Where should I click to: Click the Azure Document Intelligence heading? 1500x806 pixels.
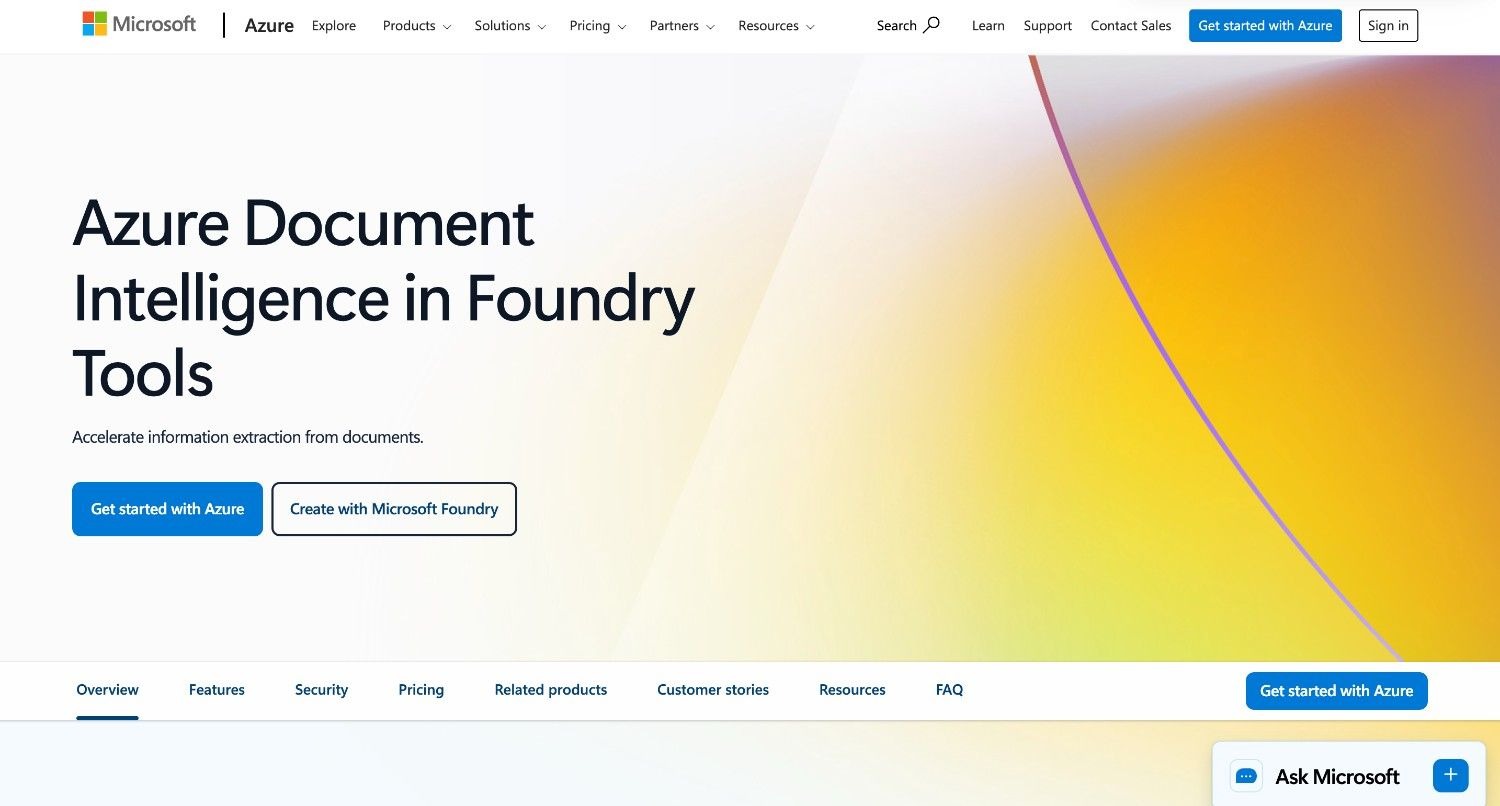[384, 298]
